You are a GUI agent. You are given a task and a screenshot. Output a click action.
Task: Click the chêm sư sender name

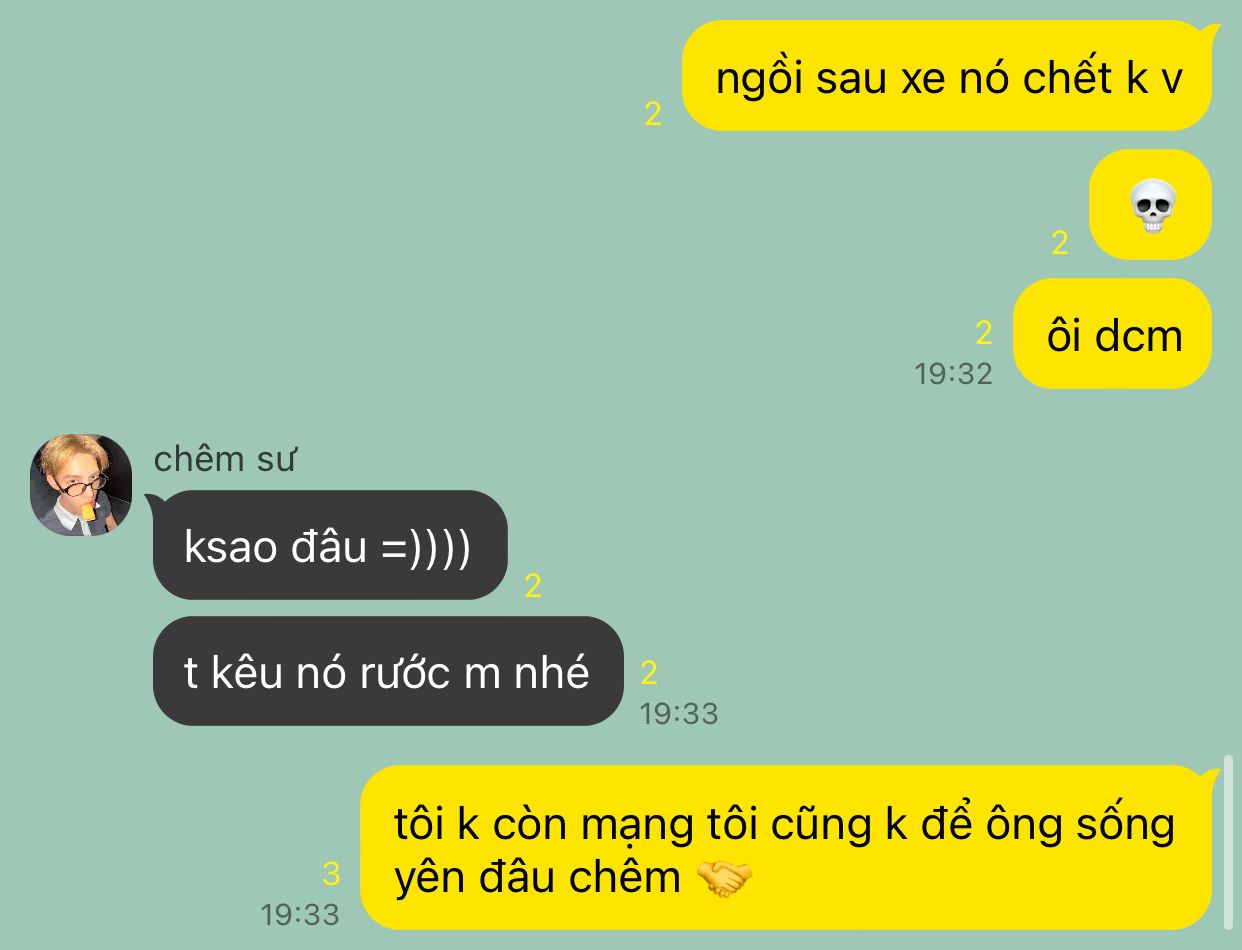coord(226,459)
